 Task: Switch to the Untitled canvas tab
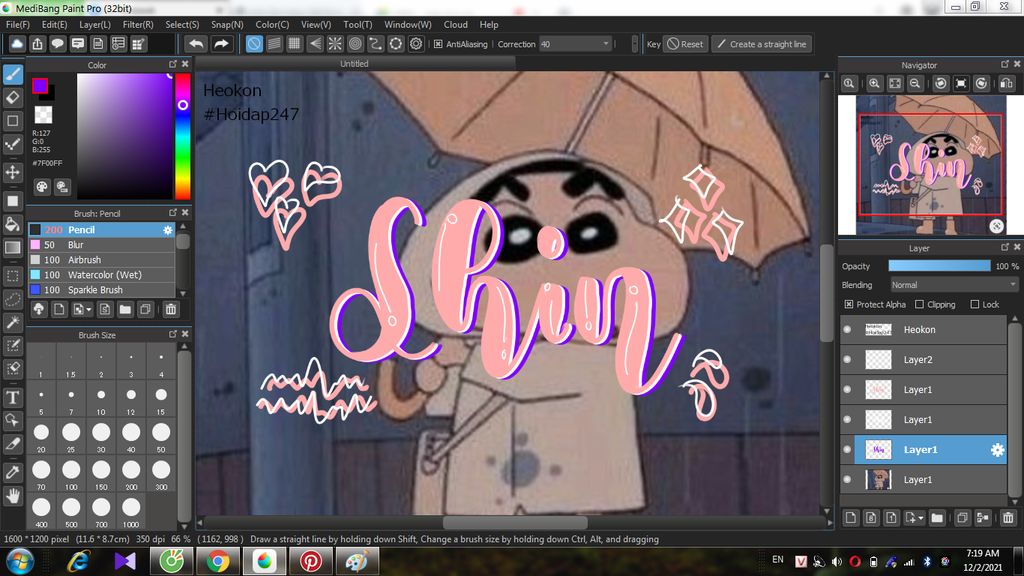355,63
